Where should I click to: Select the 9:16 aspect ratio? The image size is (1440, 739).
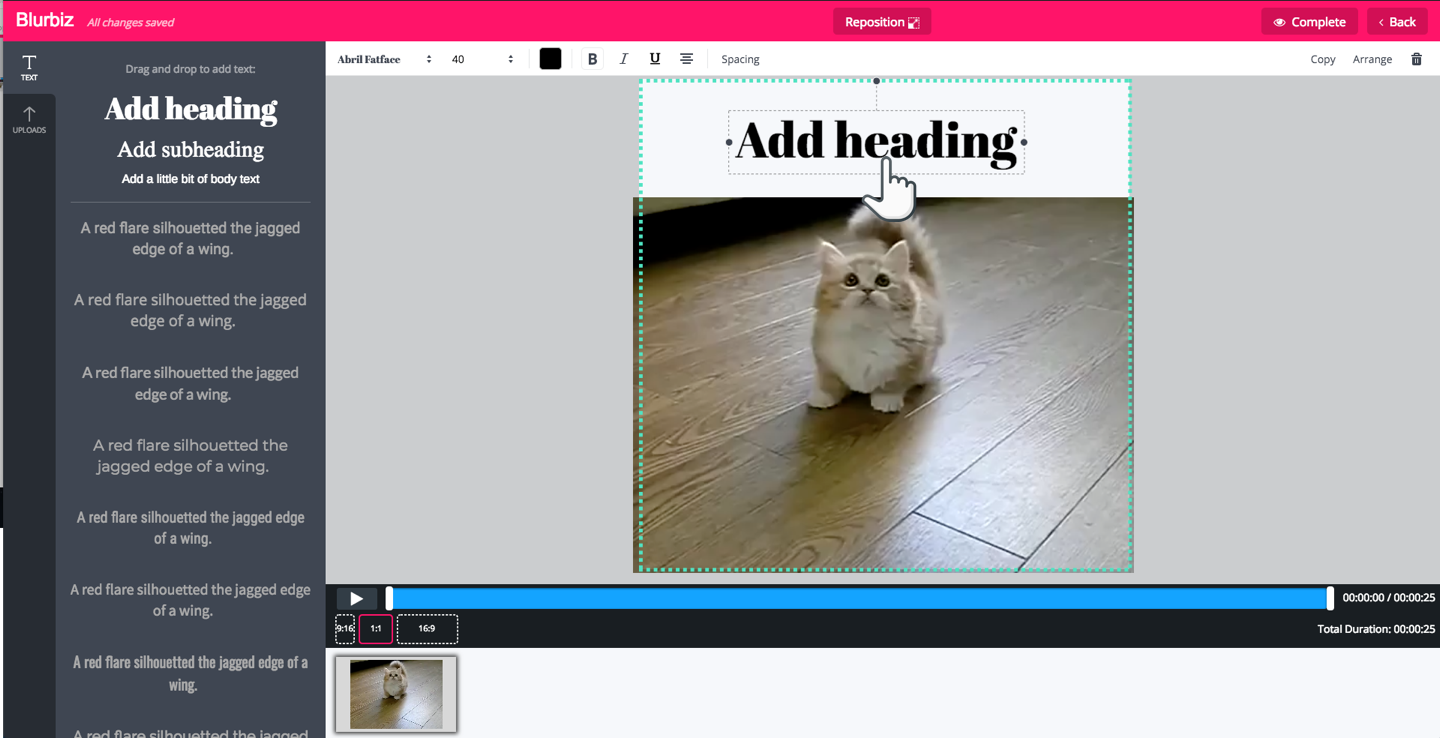click(x=345, y=629)
